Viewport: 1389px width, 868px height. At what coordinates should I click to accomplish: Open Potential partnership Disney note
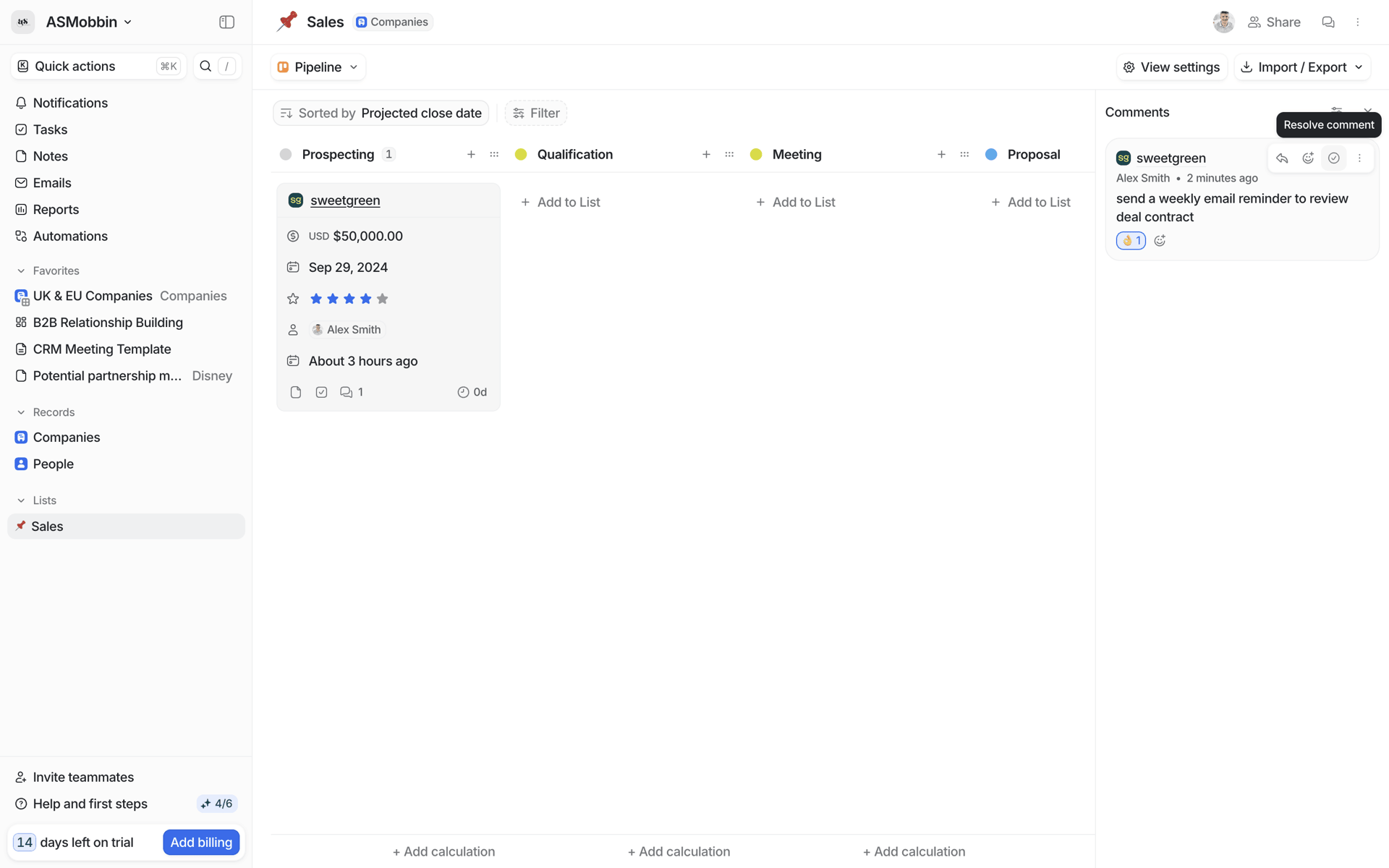pyautogui.click(x=126, y=376)
